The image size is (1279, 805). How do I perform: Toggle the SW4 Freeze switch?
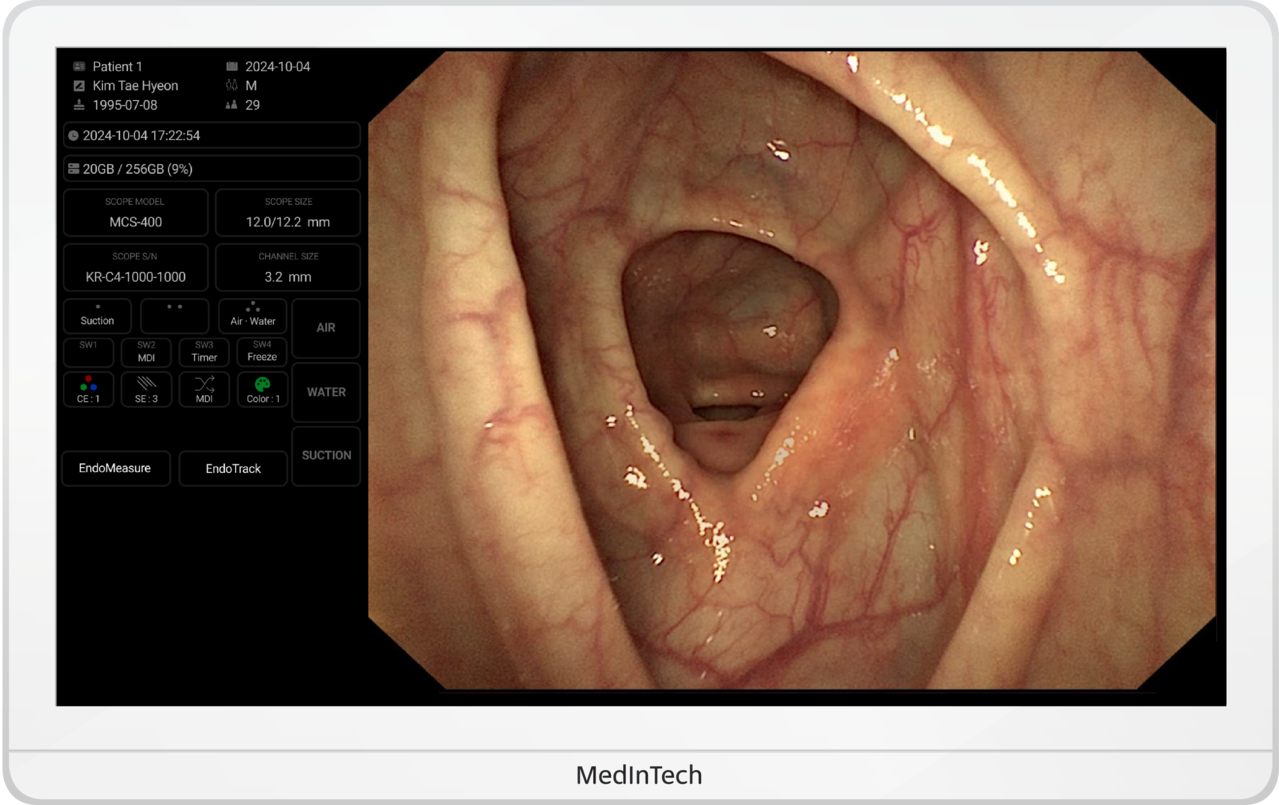point(262,352)
